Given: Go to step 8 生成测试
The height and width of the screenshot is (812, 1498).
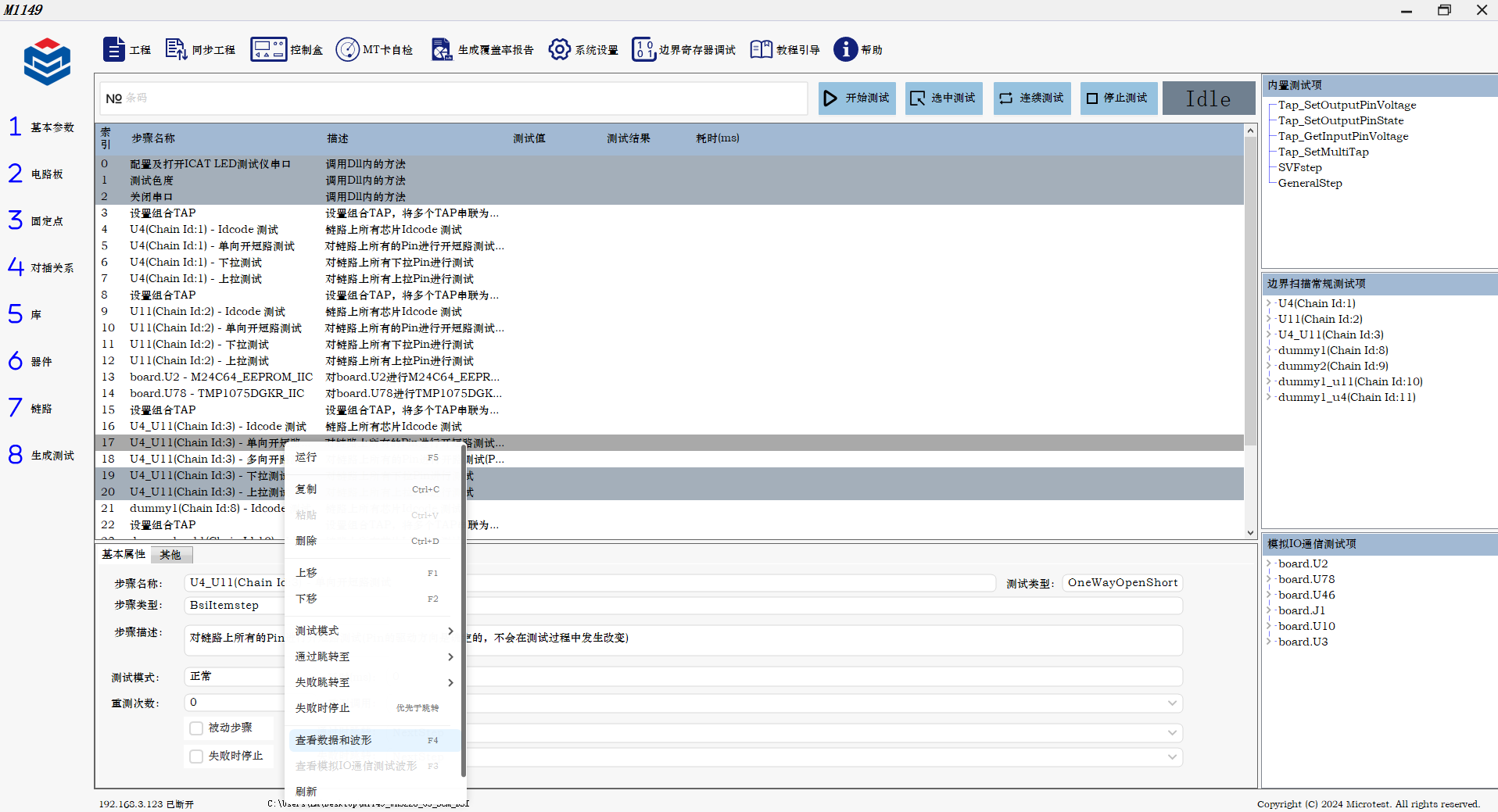Looking at the screenshot, I should 41,455.
